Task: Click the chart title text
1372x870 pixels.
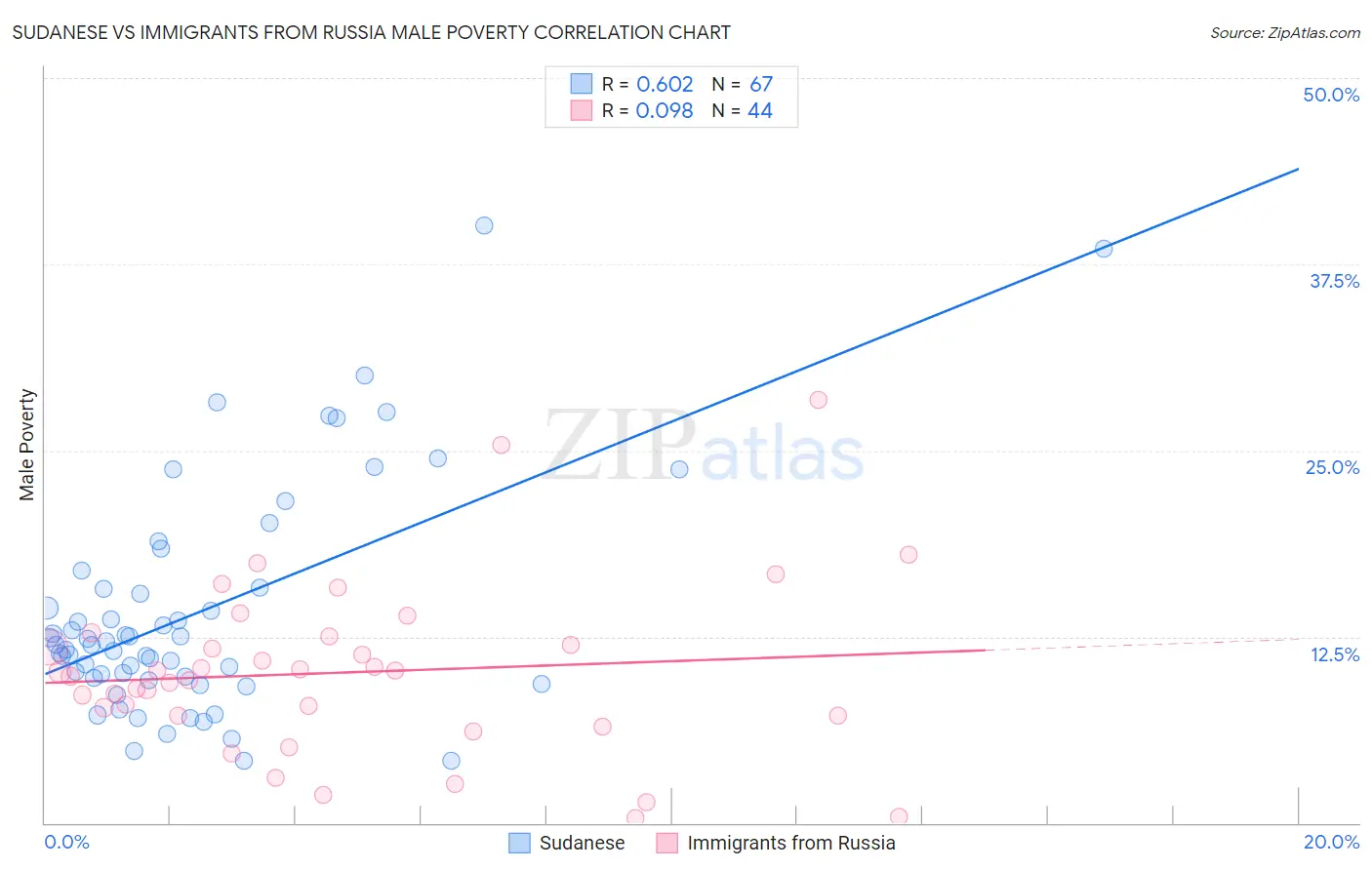Action: pos(371,32)
